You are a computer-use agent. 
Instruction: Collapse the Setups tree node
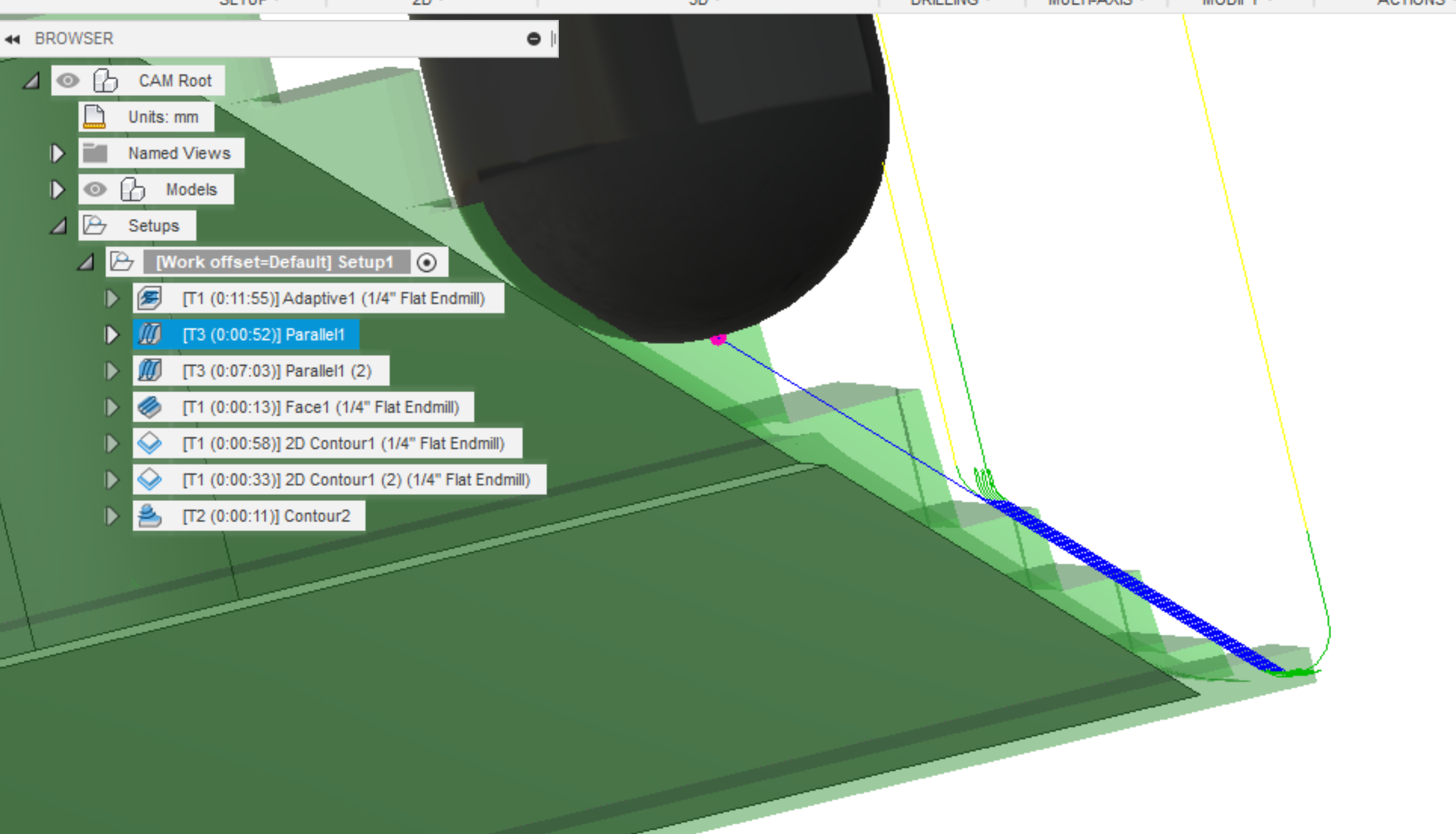(x=58, y=225)
